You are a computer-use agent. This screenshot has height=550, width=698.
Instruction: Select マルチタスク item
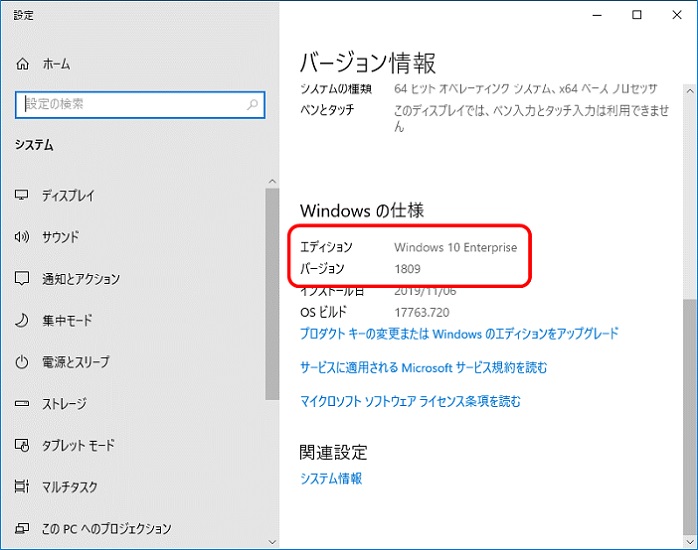tap(70, 487)
